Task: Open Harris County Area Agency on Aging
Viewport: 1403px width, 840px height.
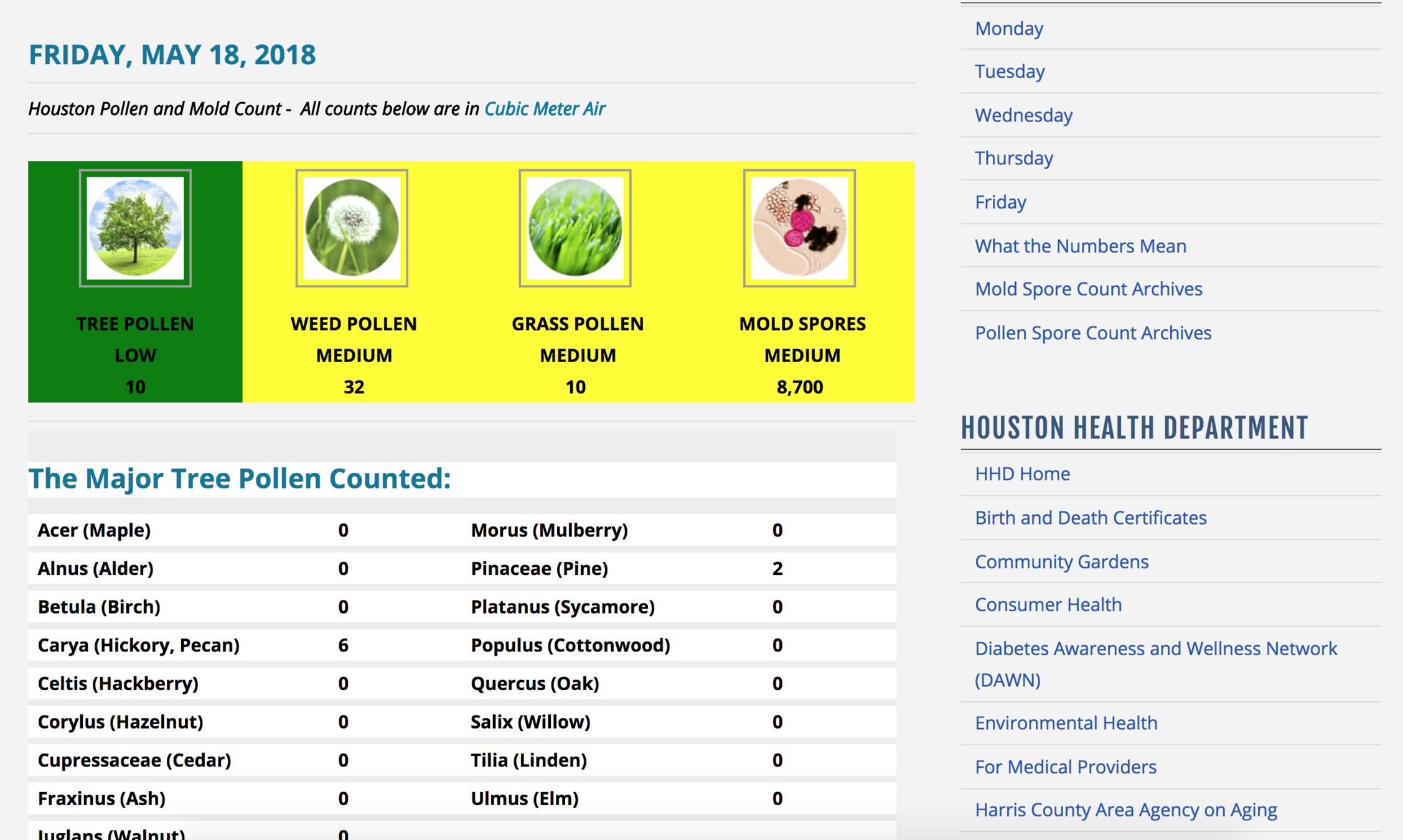Action: (x=1125, y=810)
